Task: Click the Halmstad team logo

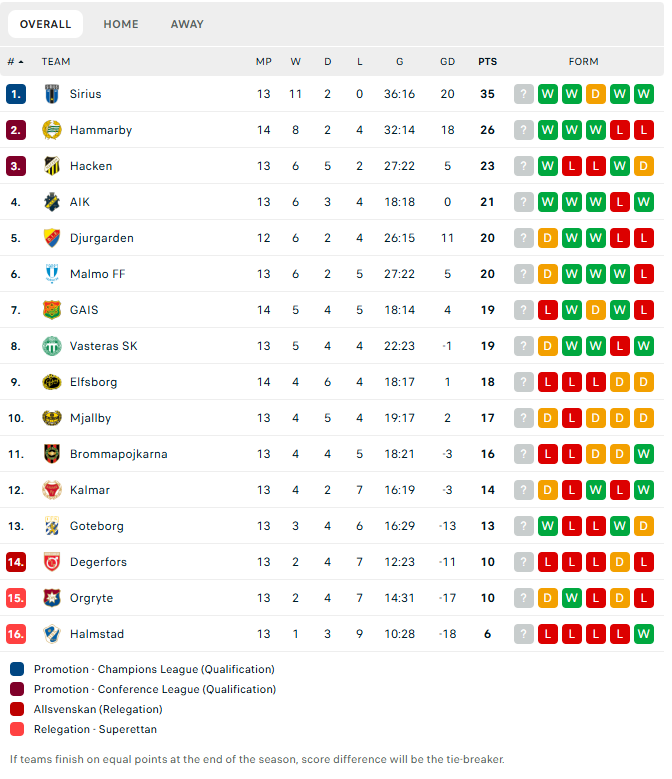Action: coord(52,634)
